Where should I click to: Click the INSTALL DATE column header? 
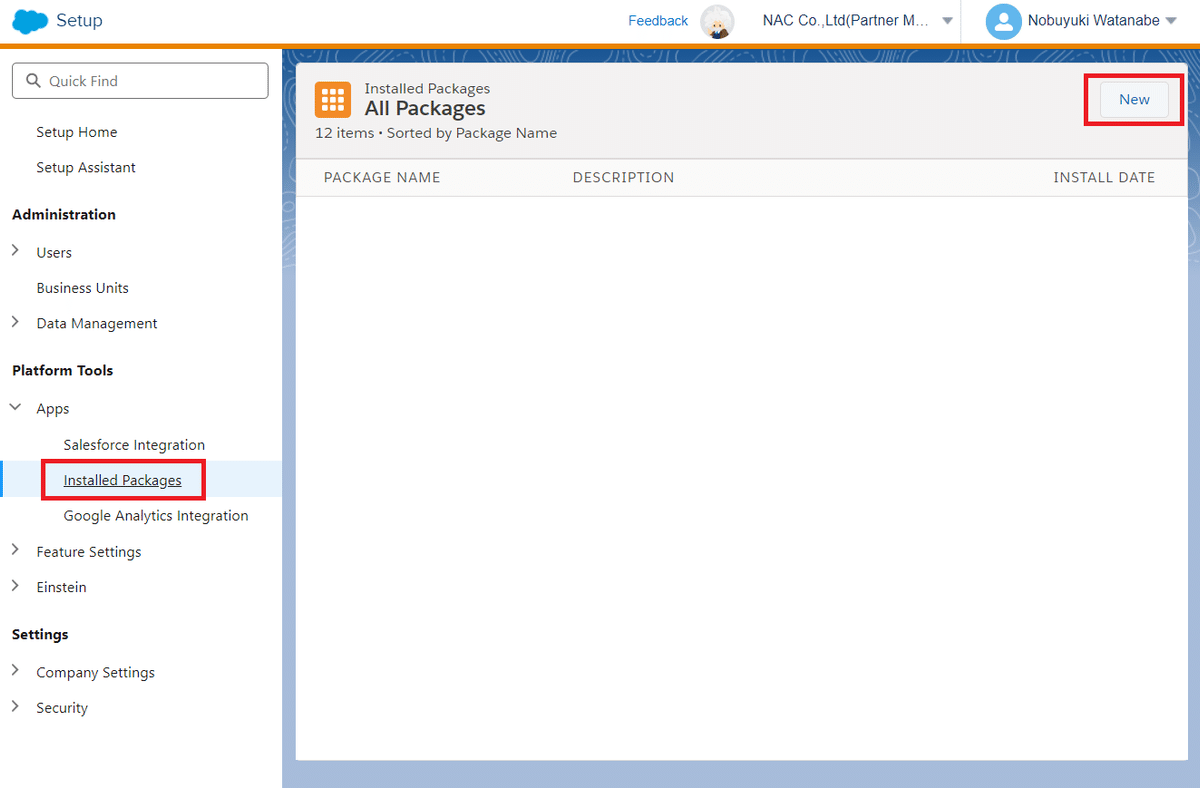(1104, 178)
